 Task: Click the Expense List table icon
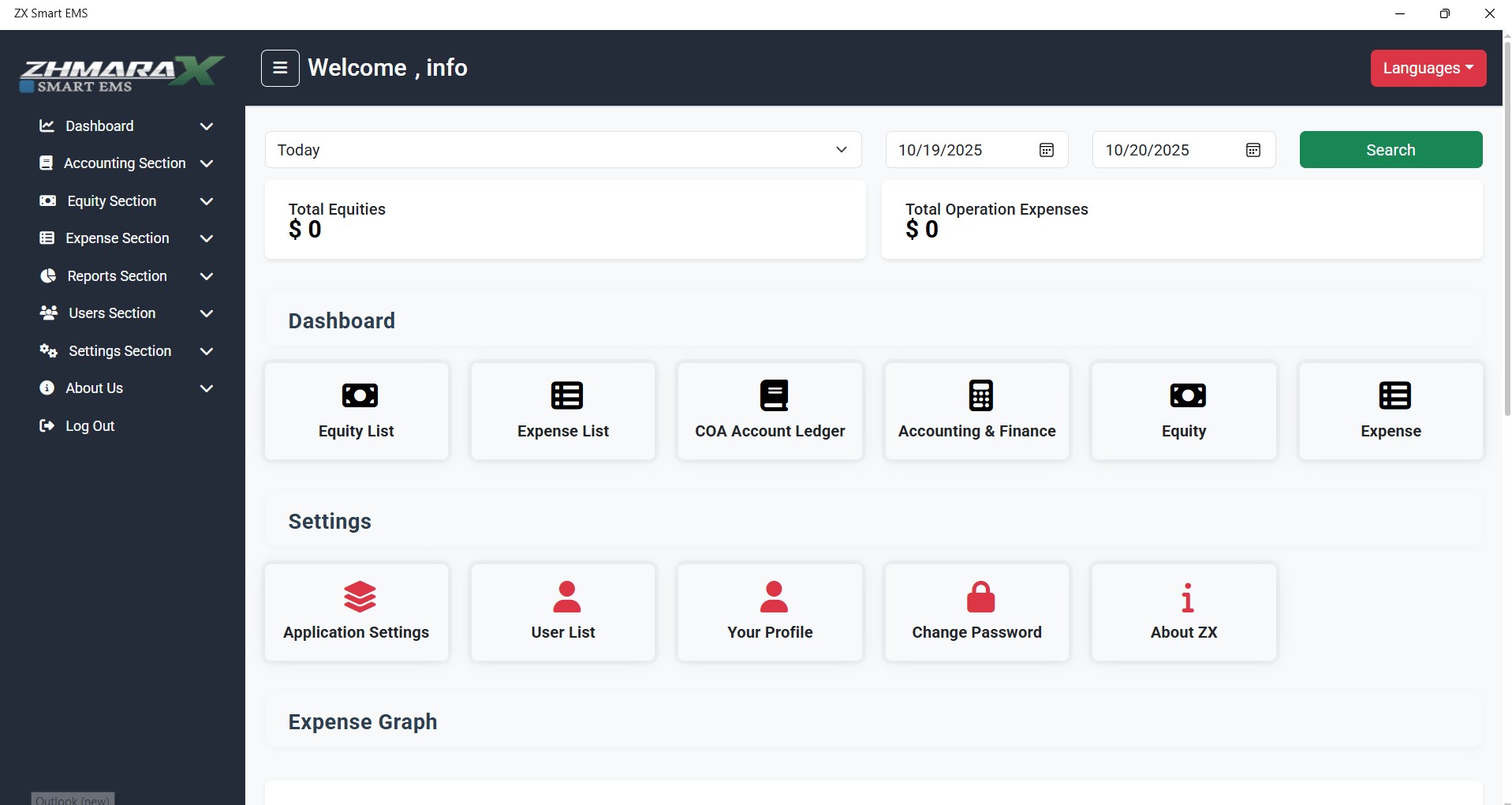click(x=566, y=395)
